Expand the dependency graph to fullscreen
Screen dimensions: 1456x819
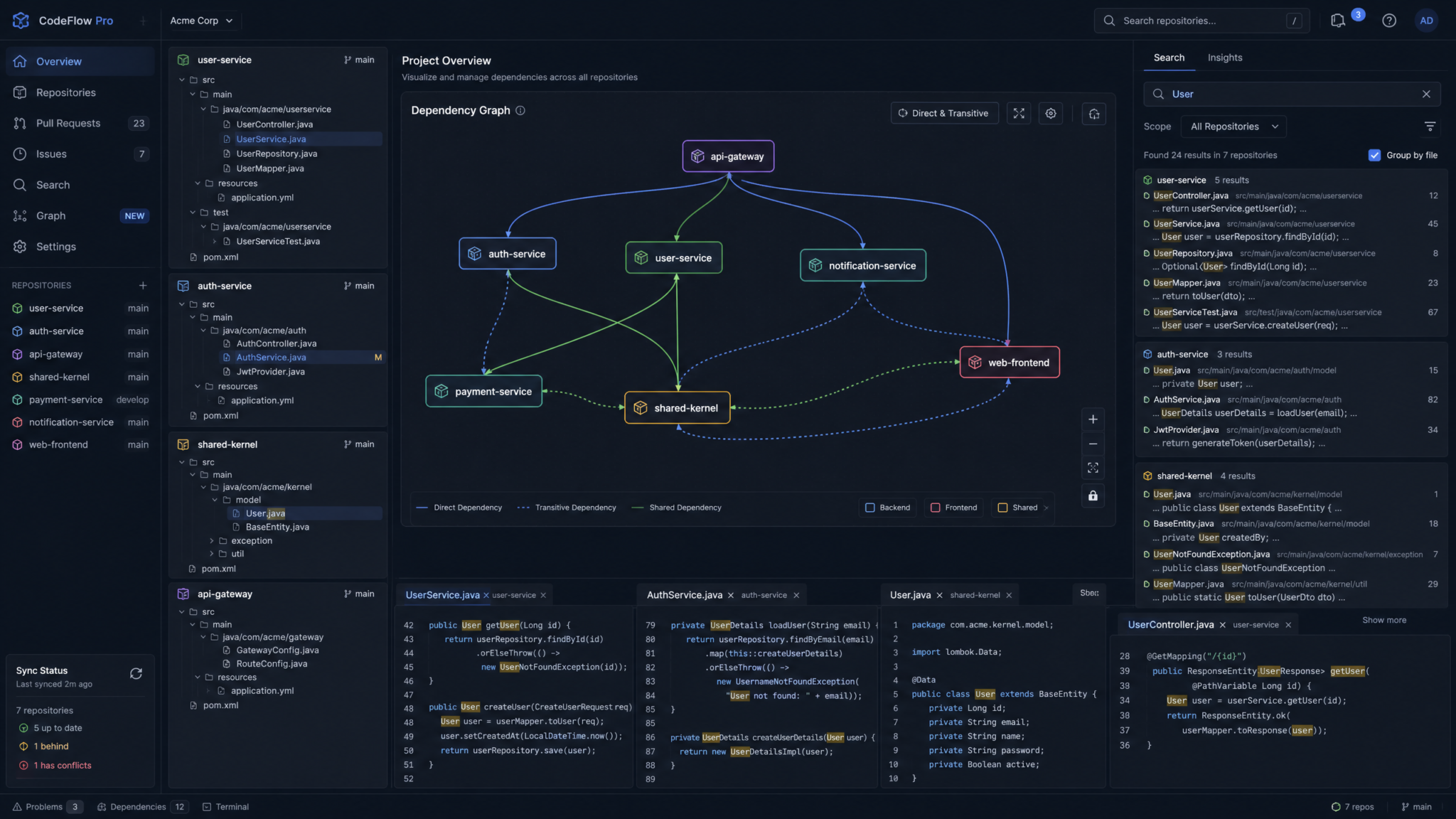tap(1019, 113)
